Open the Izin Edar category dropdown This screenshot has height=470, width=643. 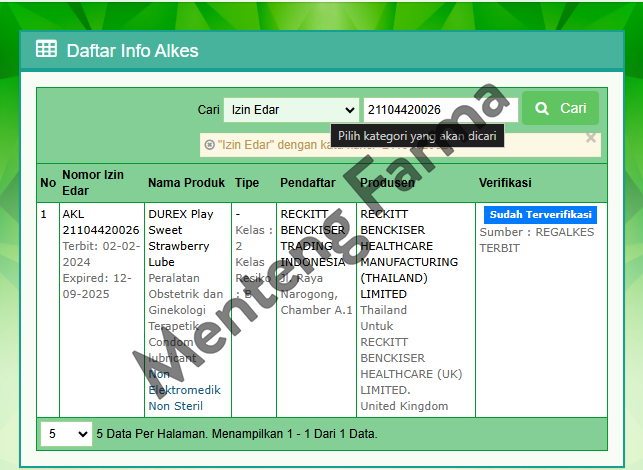click(291, 109)
